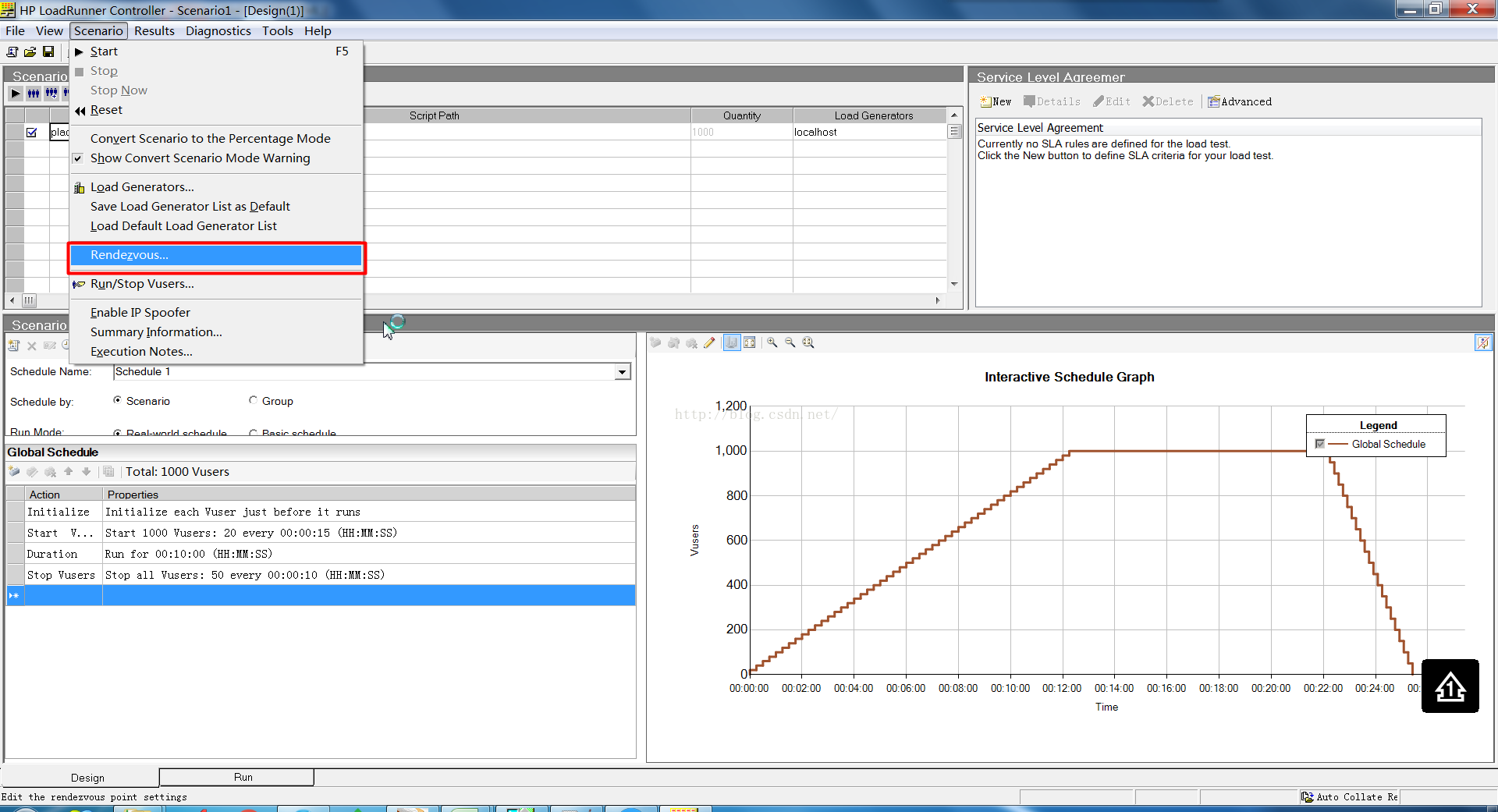Choose Run/Stop Vusers... menu entry

[216, 284]
